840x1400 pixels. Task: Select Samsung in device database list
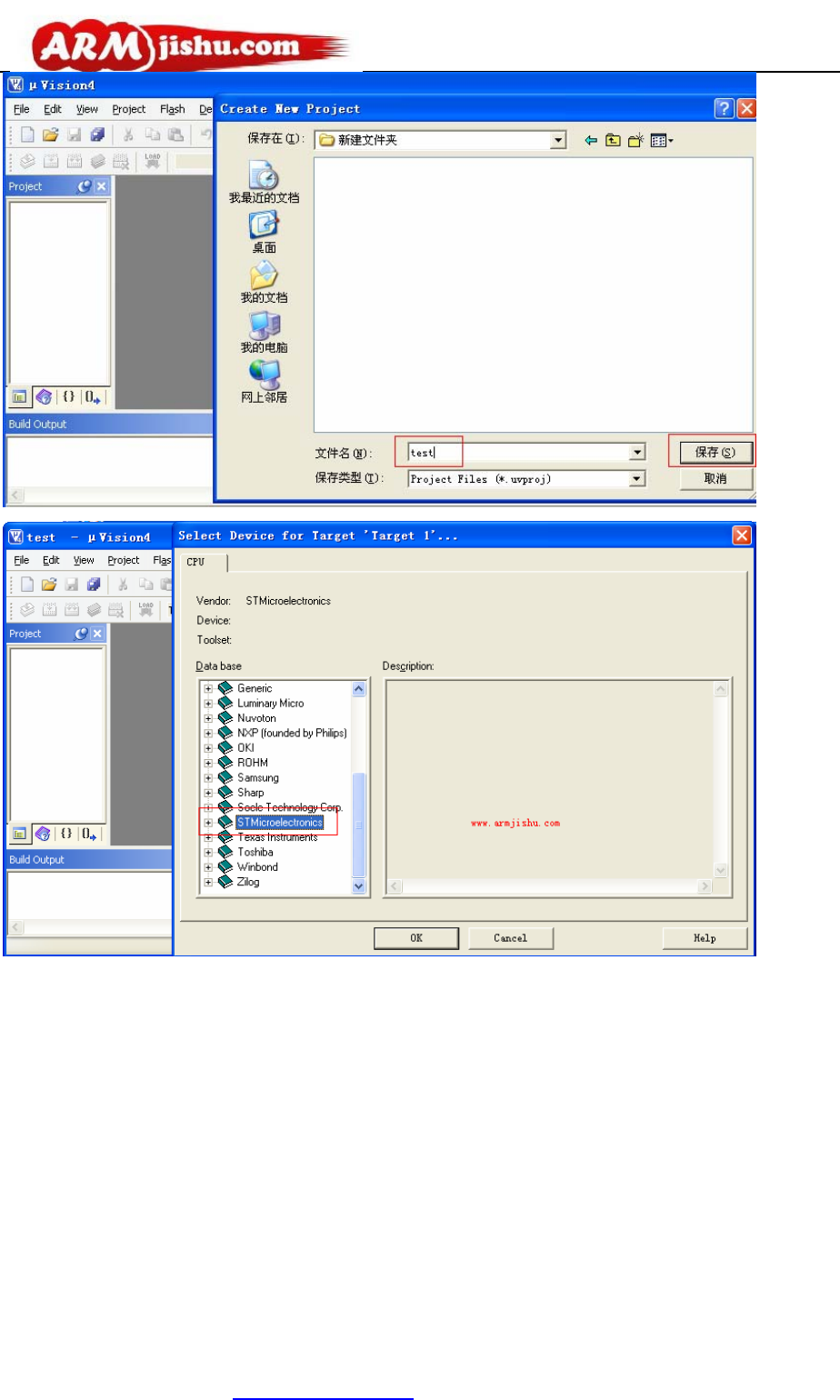click(x=257, y=778)
